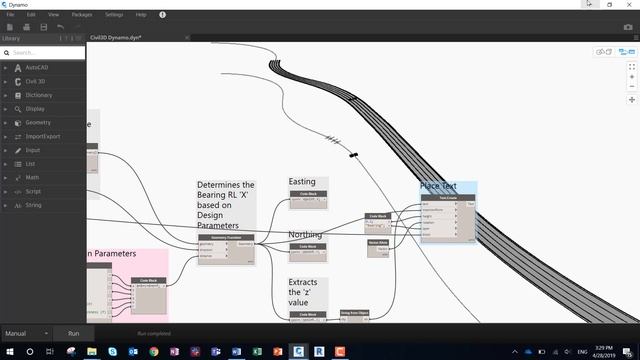Expand the Geometry library category
The height and width of the screenshot is (360, 640).
point(5,123)
